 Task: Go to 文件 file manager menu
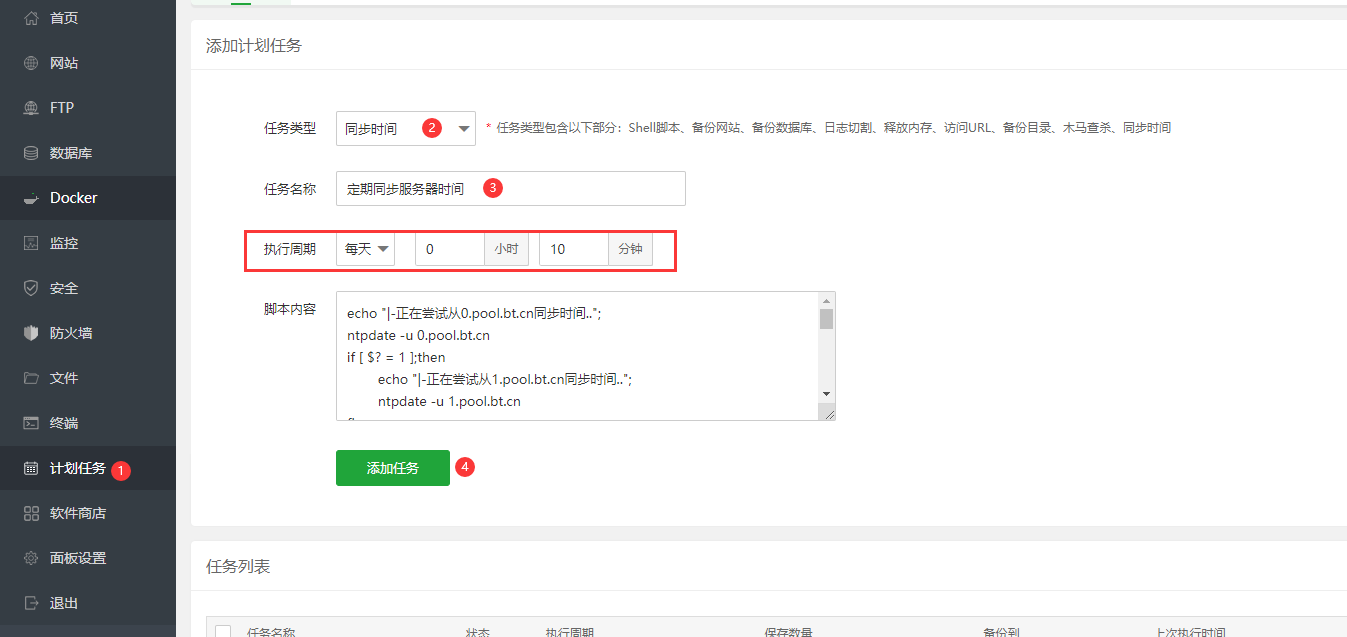64,378
